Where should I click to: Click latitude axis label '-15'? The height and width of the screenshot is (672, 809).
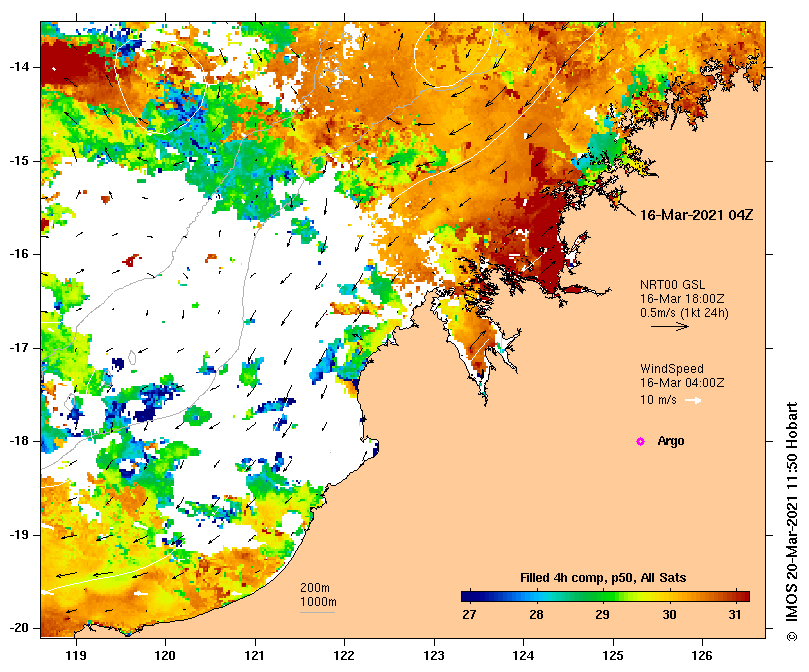pos(19,161)
